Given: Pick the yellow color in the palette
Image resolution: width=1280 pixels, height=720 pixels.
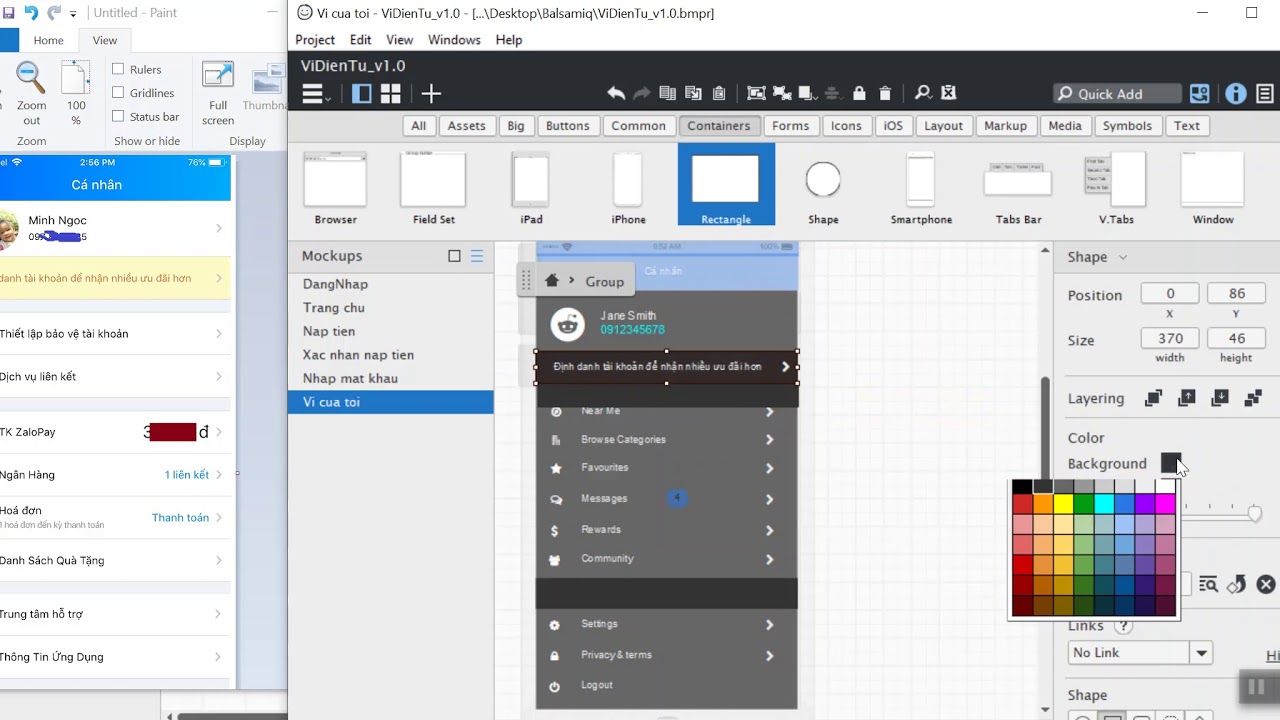Looking at the screenshot, I should point(1063,504).
